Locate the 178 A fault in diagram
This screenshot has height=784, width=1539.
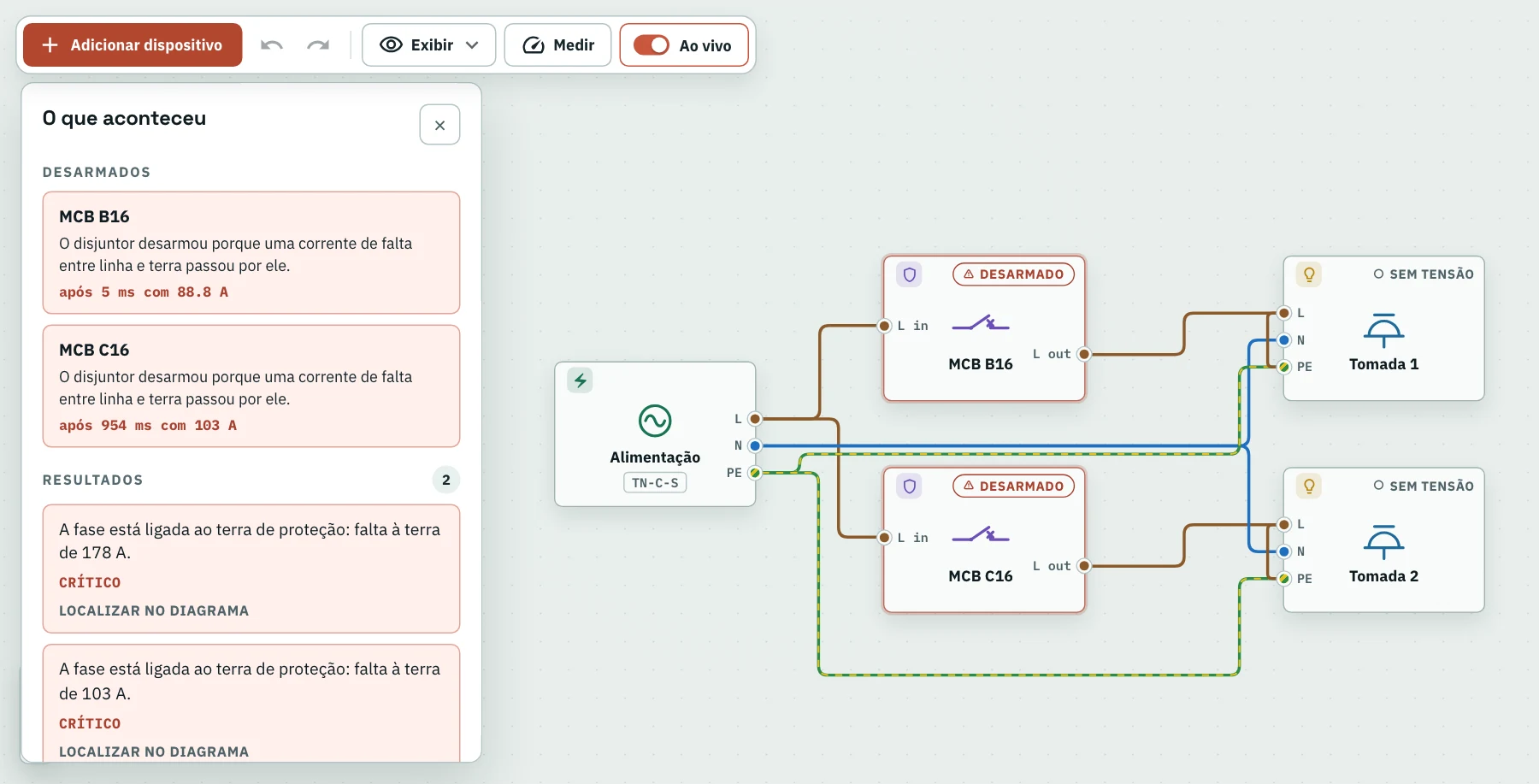(154, 610)
